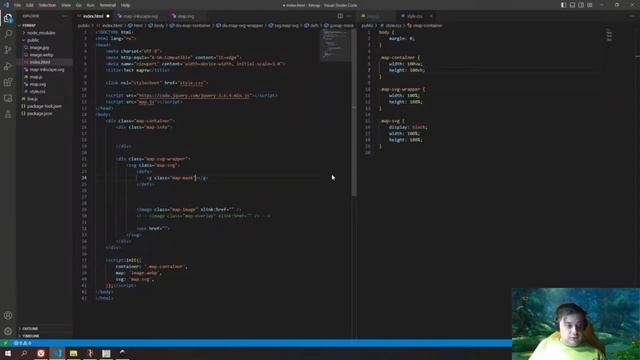Toggle secondary sidebar layout button
The image size is (640, 360).
pos(581,5)
